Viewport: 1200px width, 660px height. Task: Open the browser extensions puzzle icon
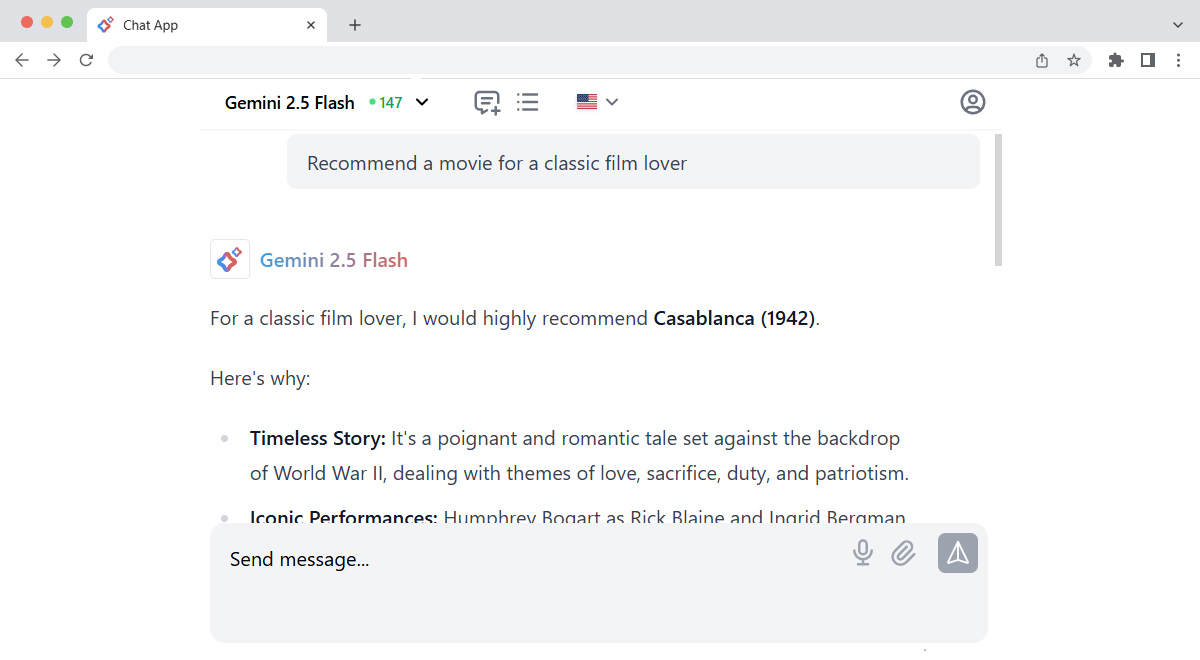tap(1115, 60)
